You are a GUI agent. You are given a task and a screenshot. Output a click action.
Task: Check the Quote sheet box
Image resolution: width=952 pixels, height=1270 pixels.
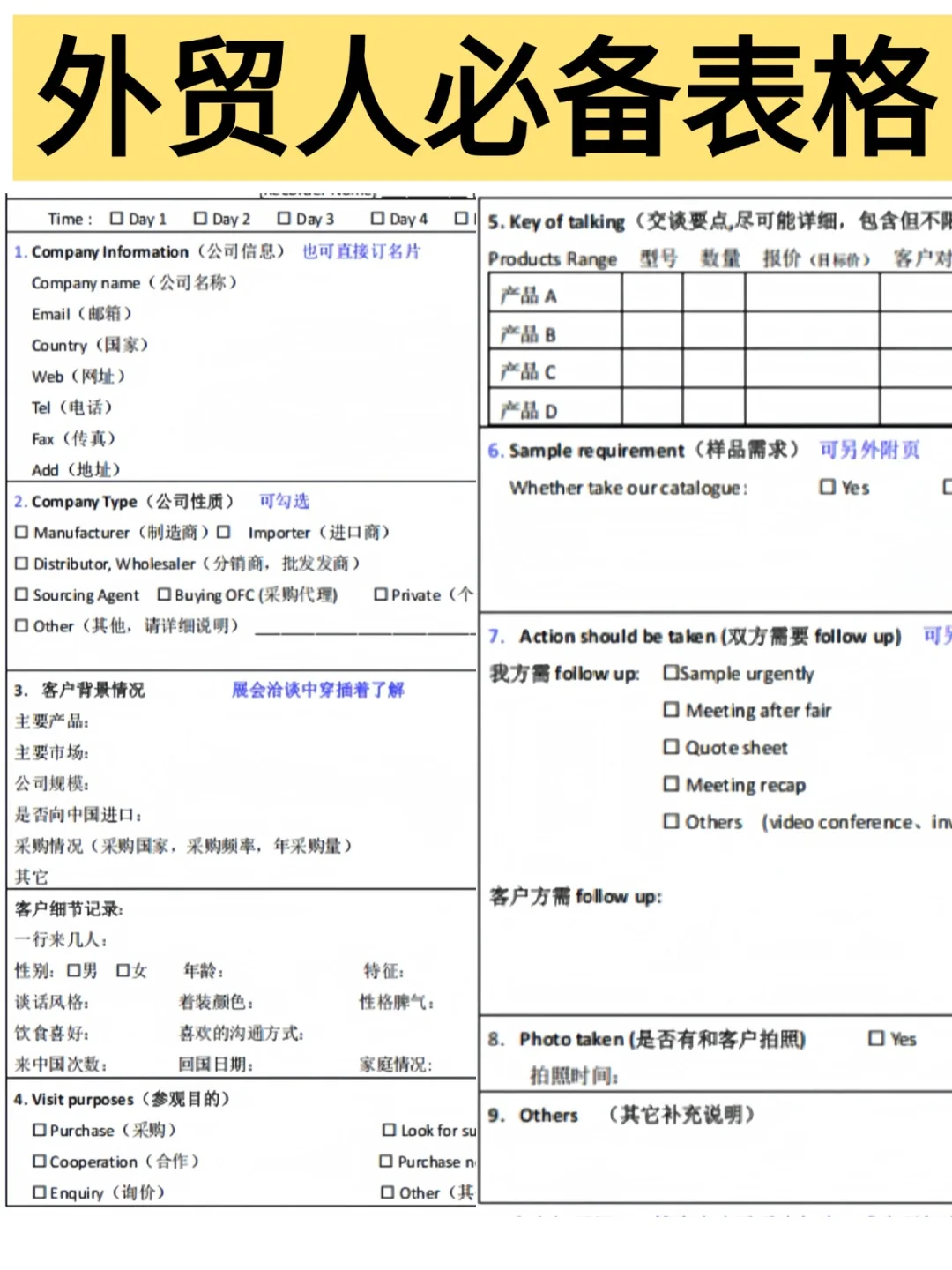click(x=671, y=747)
